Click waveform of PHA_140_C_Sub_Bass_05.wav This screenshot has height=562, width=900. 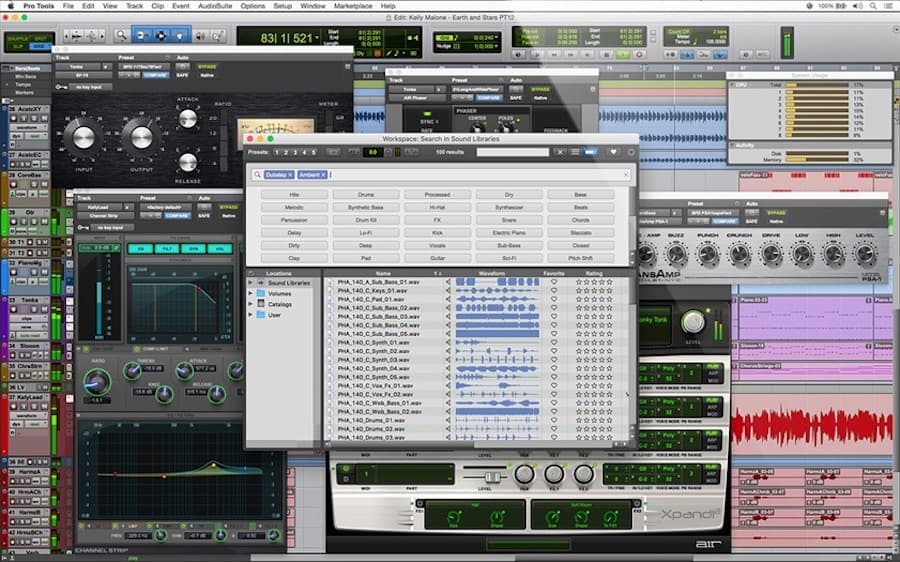click(497, 334)
